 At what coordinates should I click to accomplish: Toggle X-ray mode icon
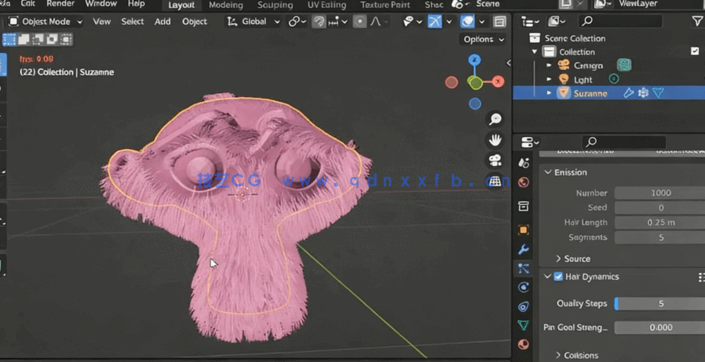(499, 22)
